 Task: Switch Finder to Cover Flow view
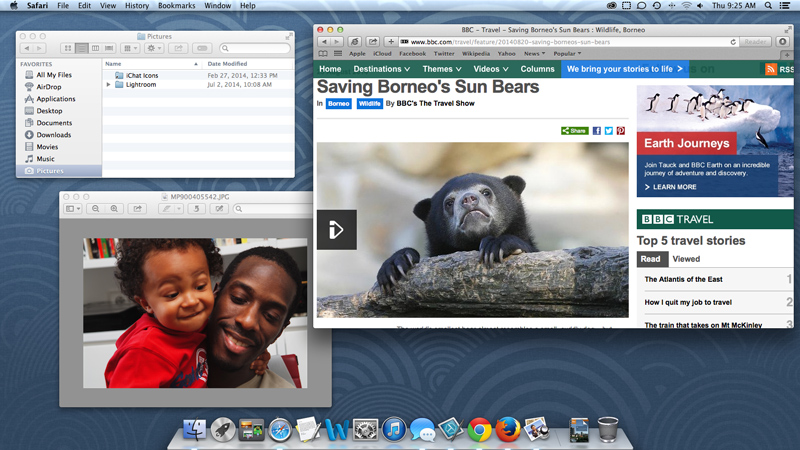(109, 48)
